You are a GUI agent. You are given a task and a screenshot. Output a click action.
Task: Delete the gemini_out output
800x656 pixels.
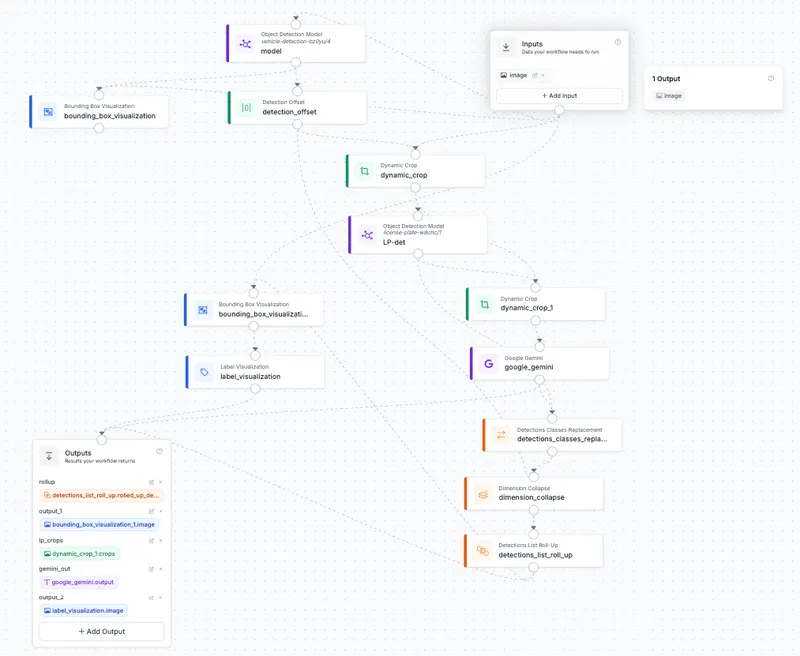tap(161, 569)
